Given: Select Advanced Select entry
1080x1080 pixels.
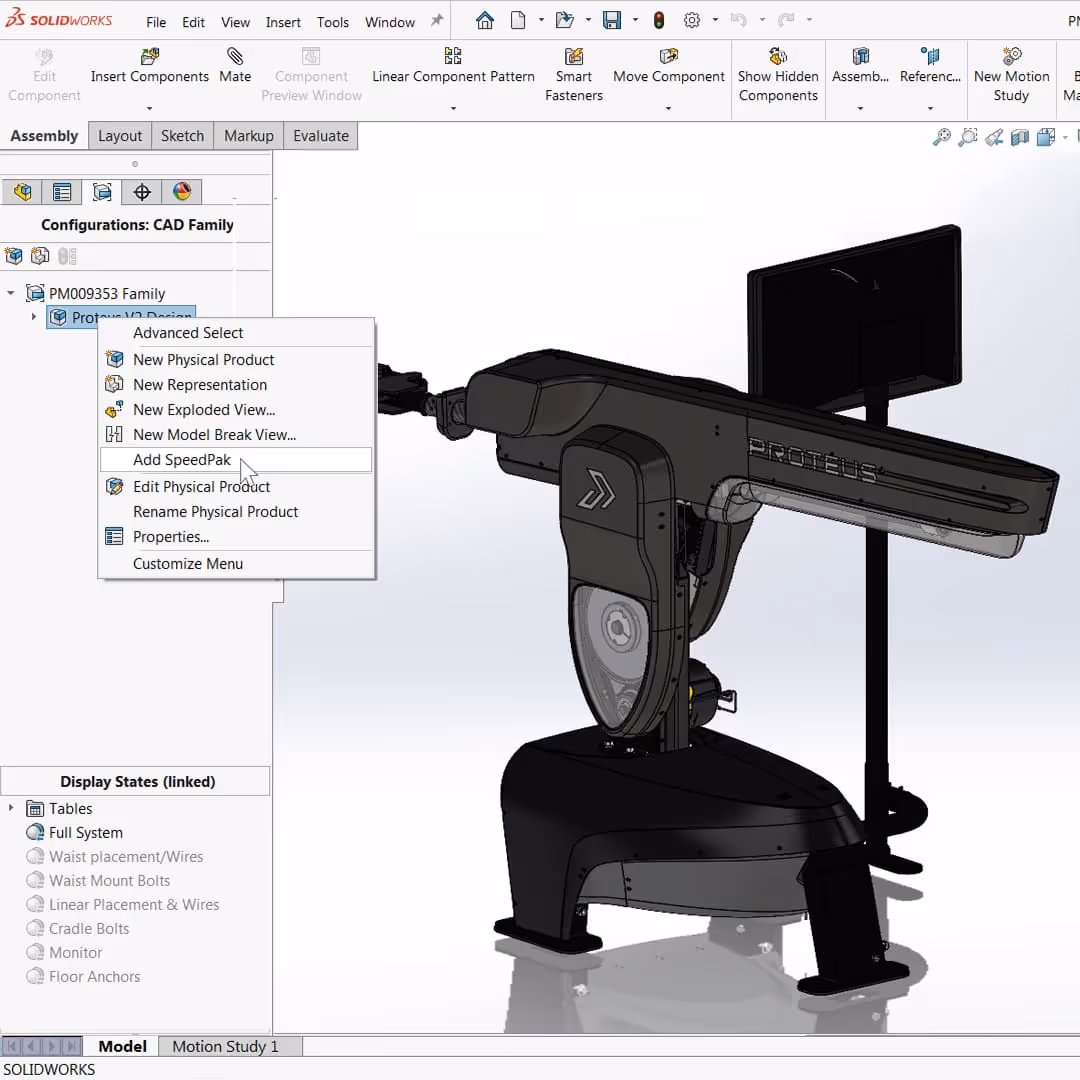Looking at the screenshot, I should click(x=236, y=333).
